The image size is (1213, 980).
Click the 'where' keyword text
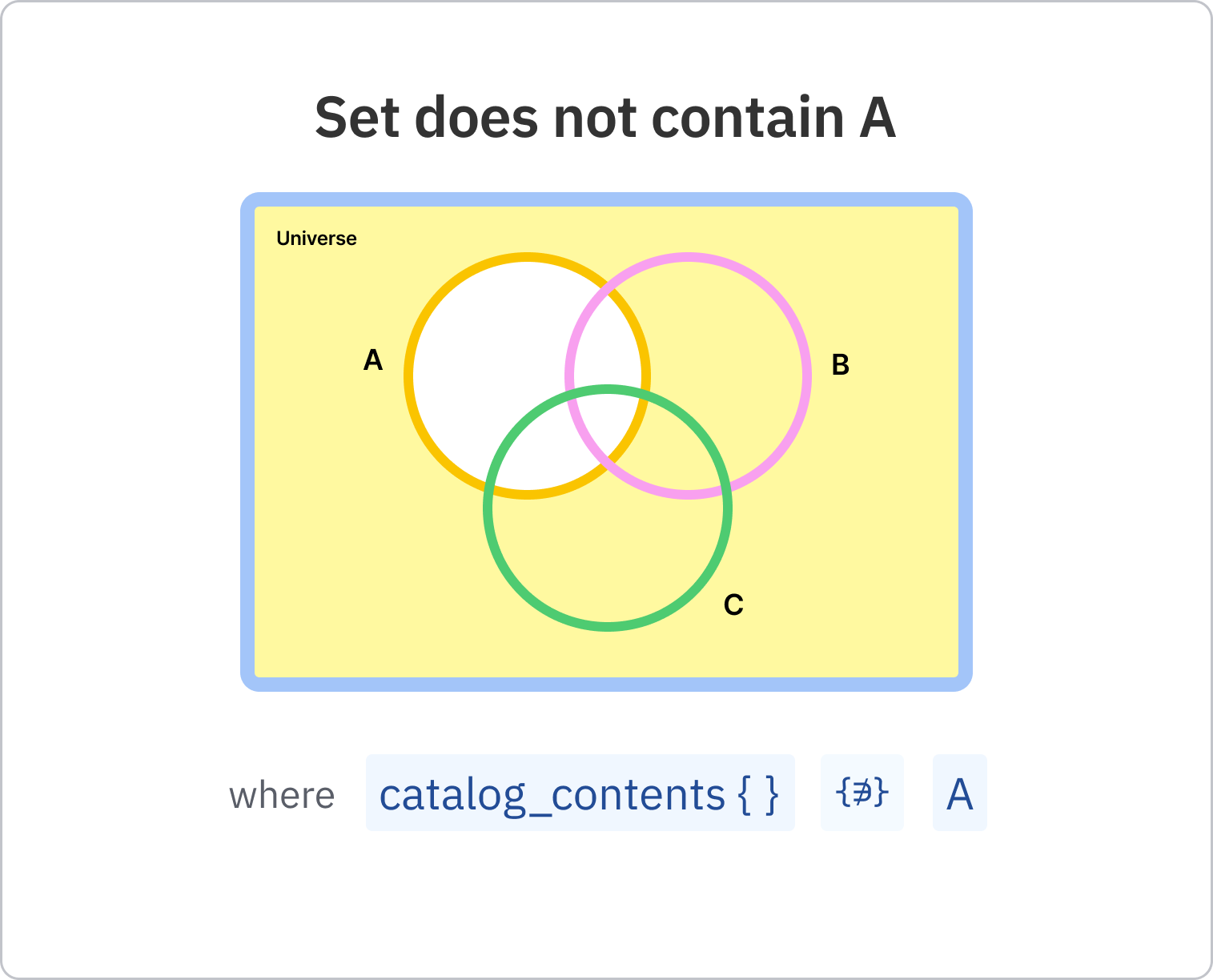pyautogui.click(x=282, y=796)
